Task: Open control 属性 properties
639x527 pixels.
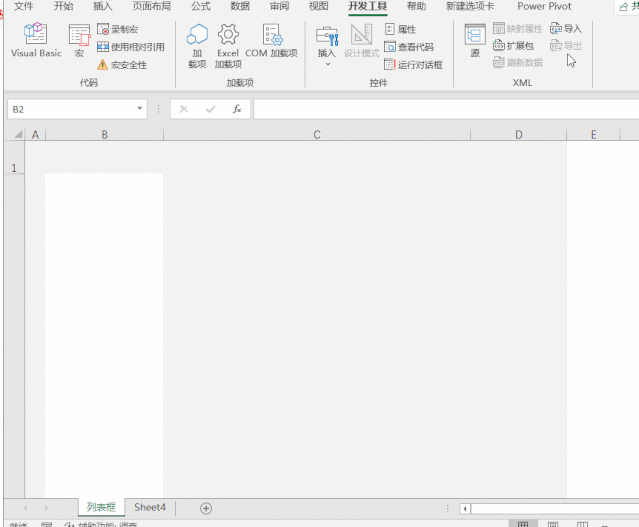Action: (x=400, y=29)
